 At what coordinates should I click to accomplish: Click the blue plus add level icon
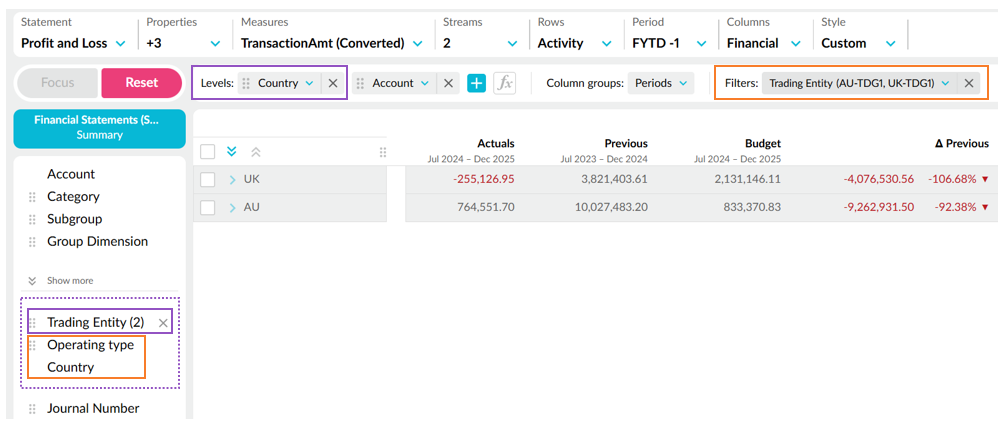click(476, 84)
